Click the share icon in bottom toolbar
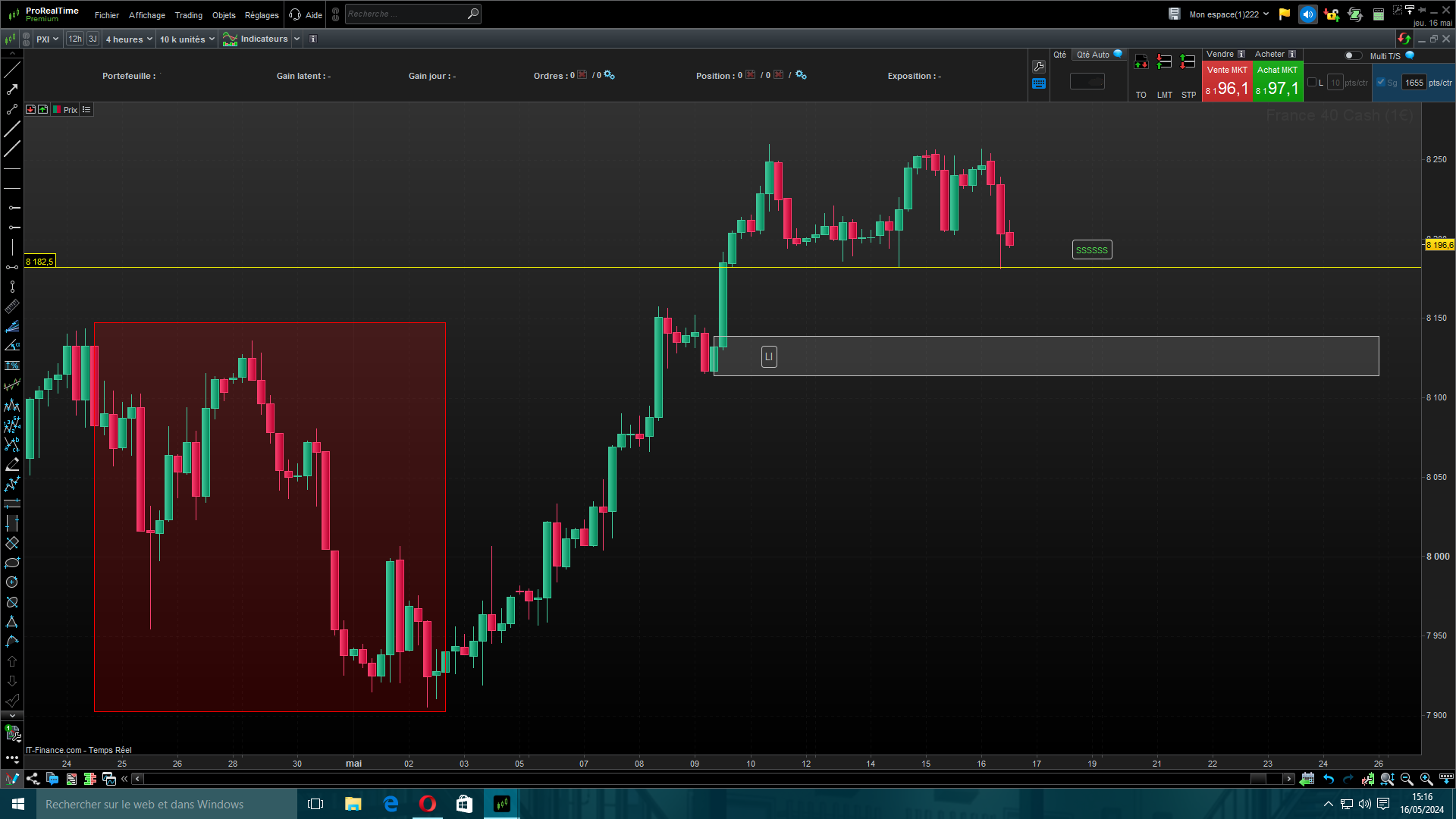Viewport: 1456px width, 819px height. [x=33, y=779]
